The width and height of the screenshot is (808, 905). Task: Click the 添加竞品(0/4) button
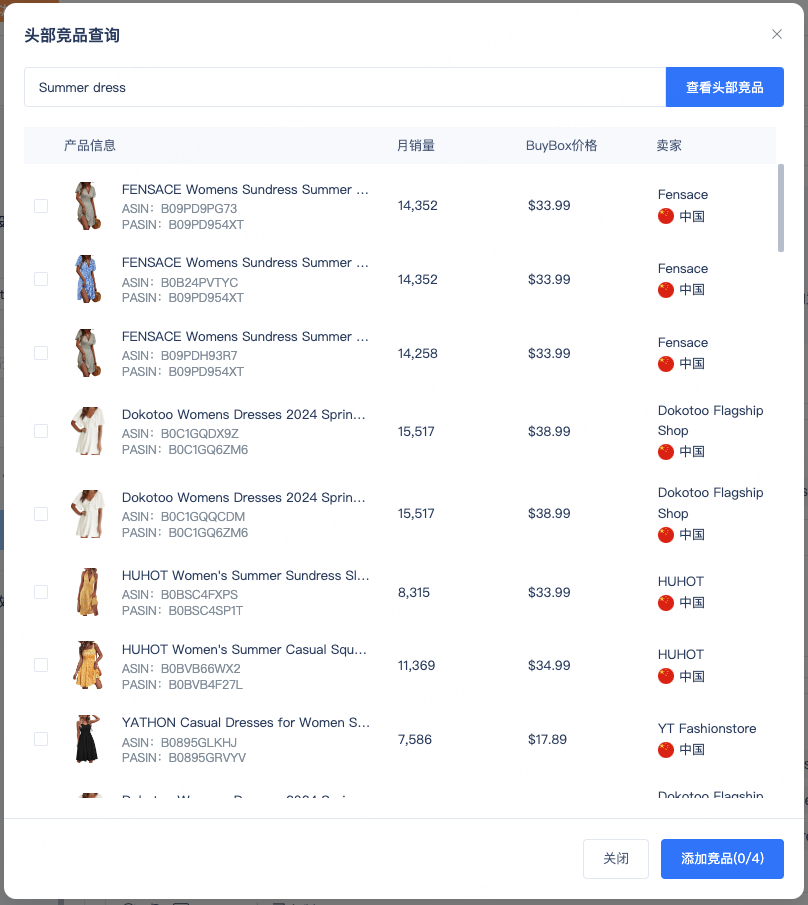[x=722, y=858]
